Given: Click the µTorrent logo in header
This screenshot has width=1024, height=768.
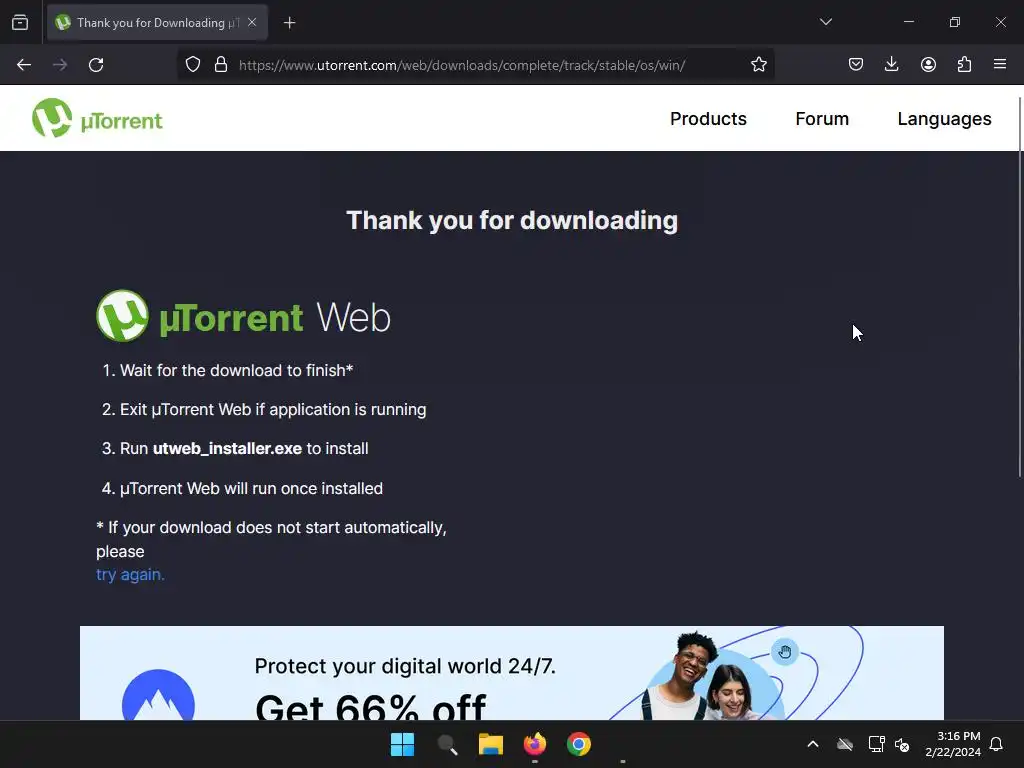Looking at the screenshot, I should (x=97, y=118).
